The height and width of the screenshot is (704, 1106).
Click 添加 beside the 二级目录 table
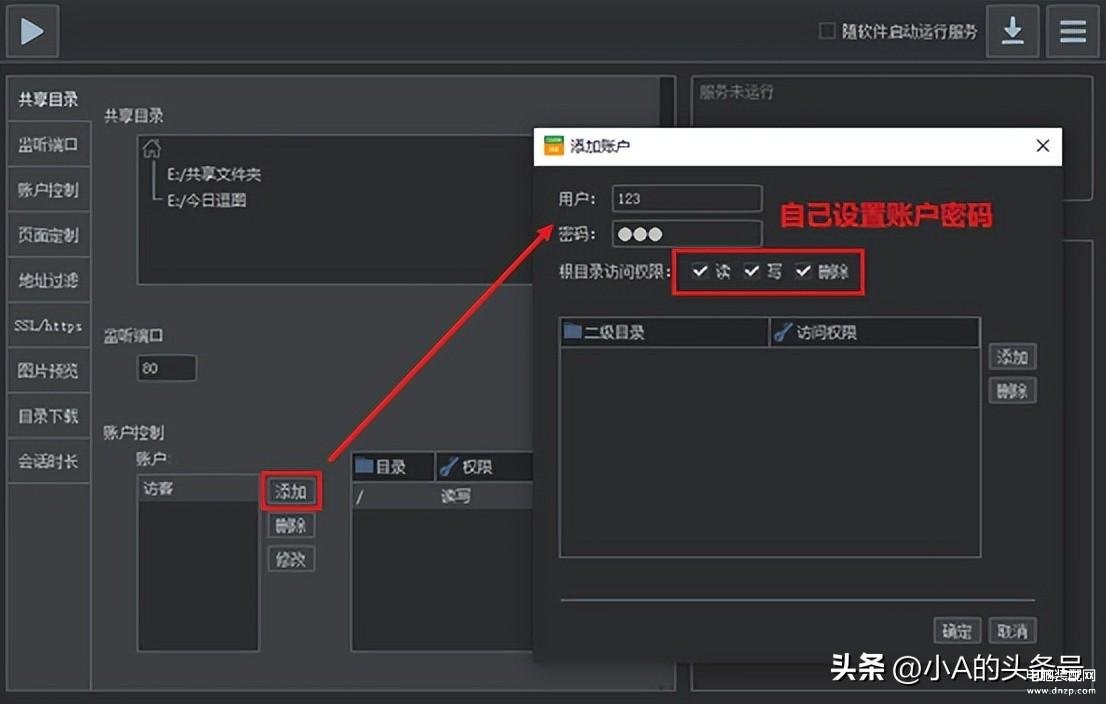coord(1012,357)
